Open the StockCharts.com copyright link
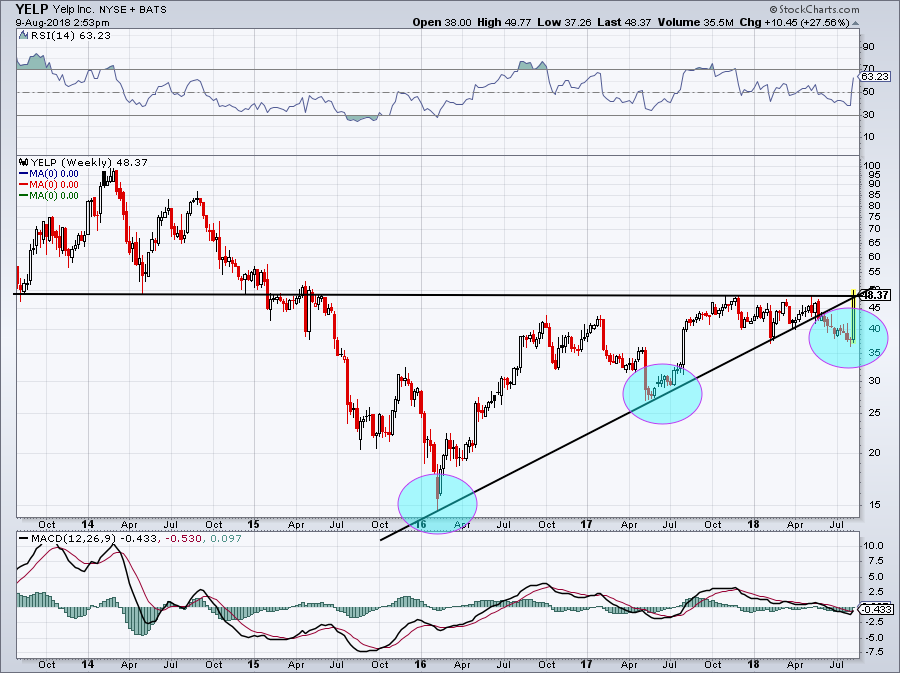Image resolution: width=900 pixels, height=673 pixels. coord(814,9)
